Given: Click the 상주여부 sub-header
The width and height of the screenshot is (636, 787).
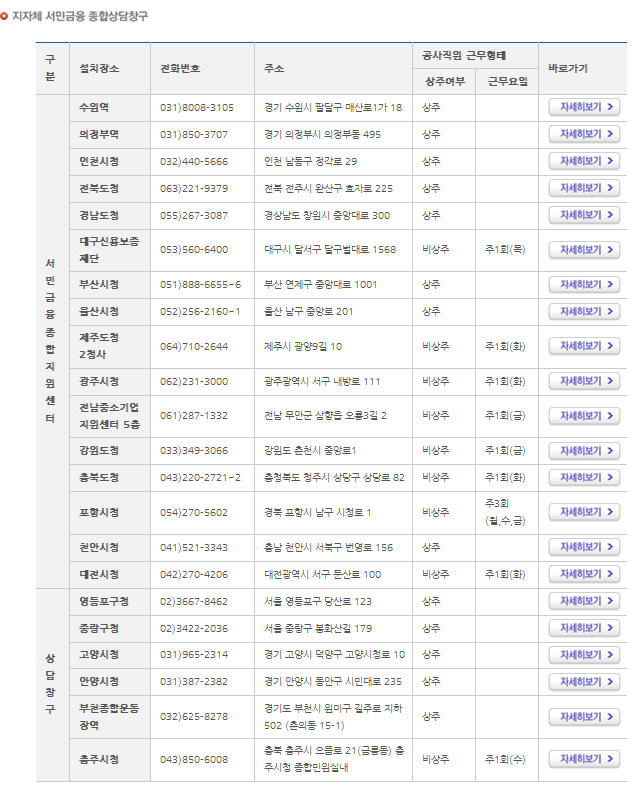Looking at the screenshot, I should coord(445,82).
